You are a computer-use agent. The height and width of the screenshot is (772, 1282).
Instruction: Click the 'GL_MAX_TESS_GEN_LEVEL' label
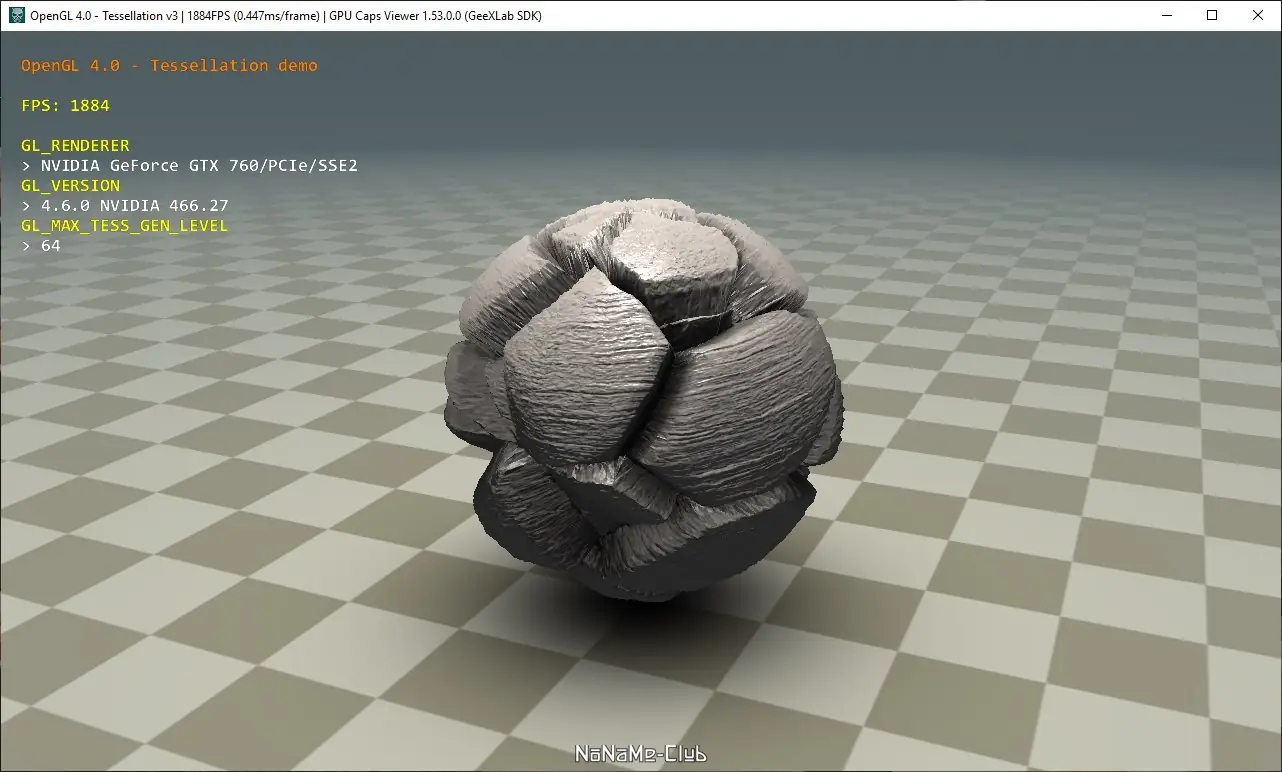point(124,226)
